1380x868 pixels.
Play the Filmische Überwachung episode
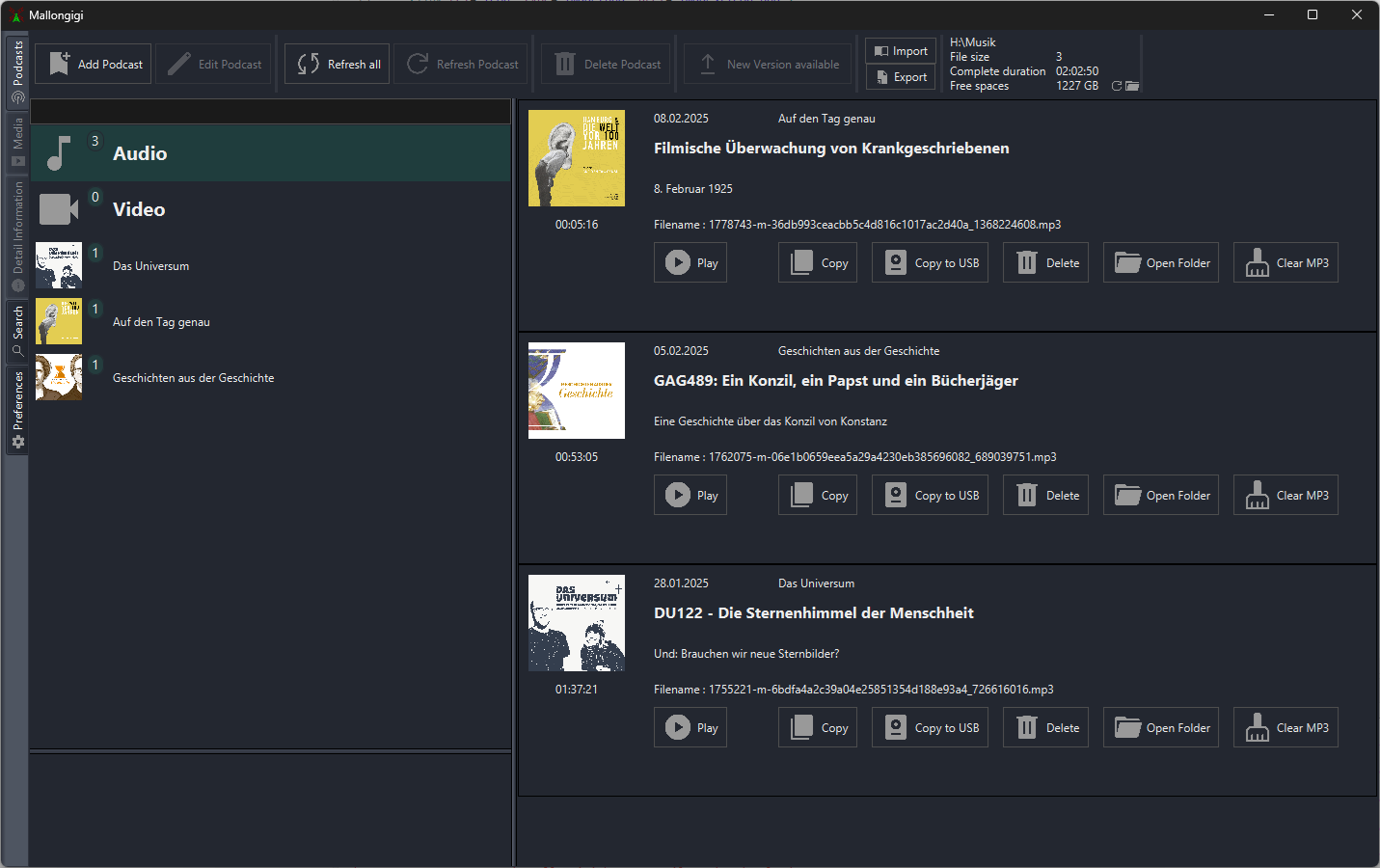[690, 263]
